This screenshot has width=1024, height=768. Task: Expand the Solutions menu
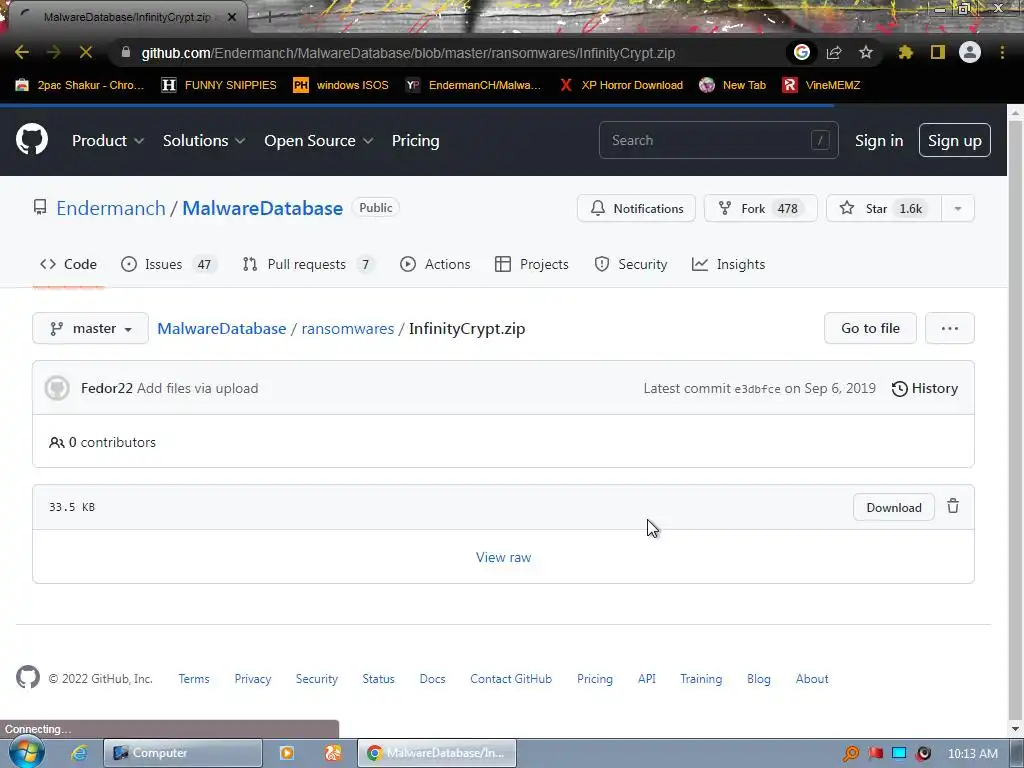pyautogui.click(x=204, y=140)
